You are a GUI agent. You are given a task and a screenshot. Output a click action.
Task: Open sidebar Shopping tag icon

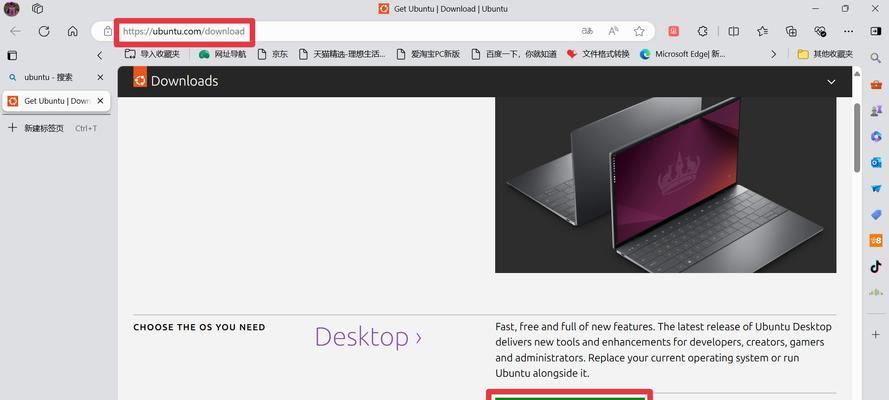tap(876, 215)
